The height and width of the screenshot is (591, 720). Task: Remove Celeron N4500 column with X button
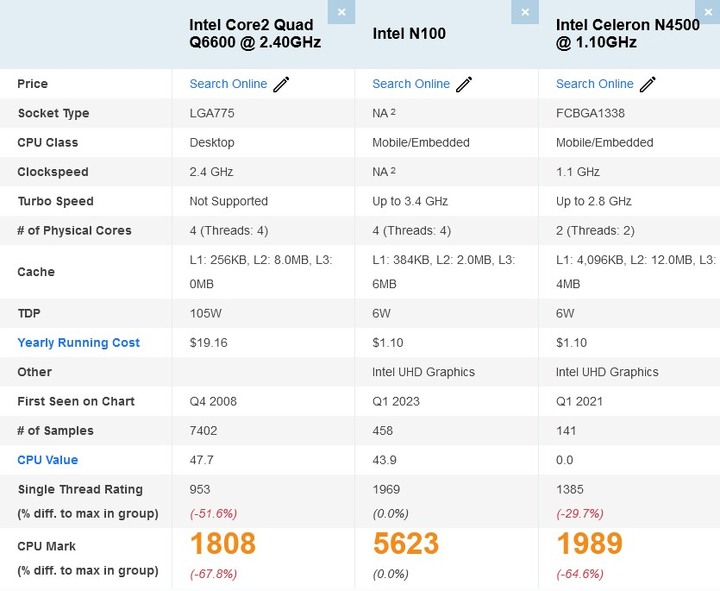pos(708,12)
